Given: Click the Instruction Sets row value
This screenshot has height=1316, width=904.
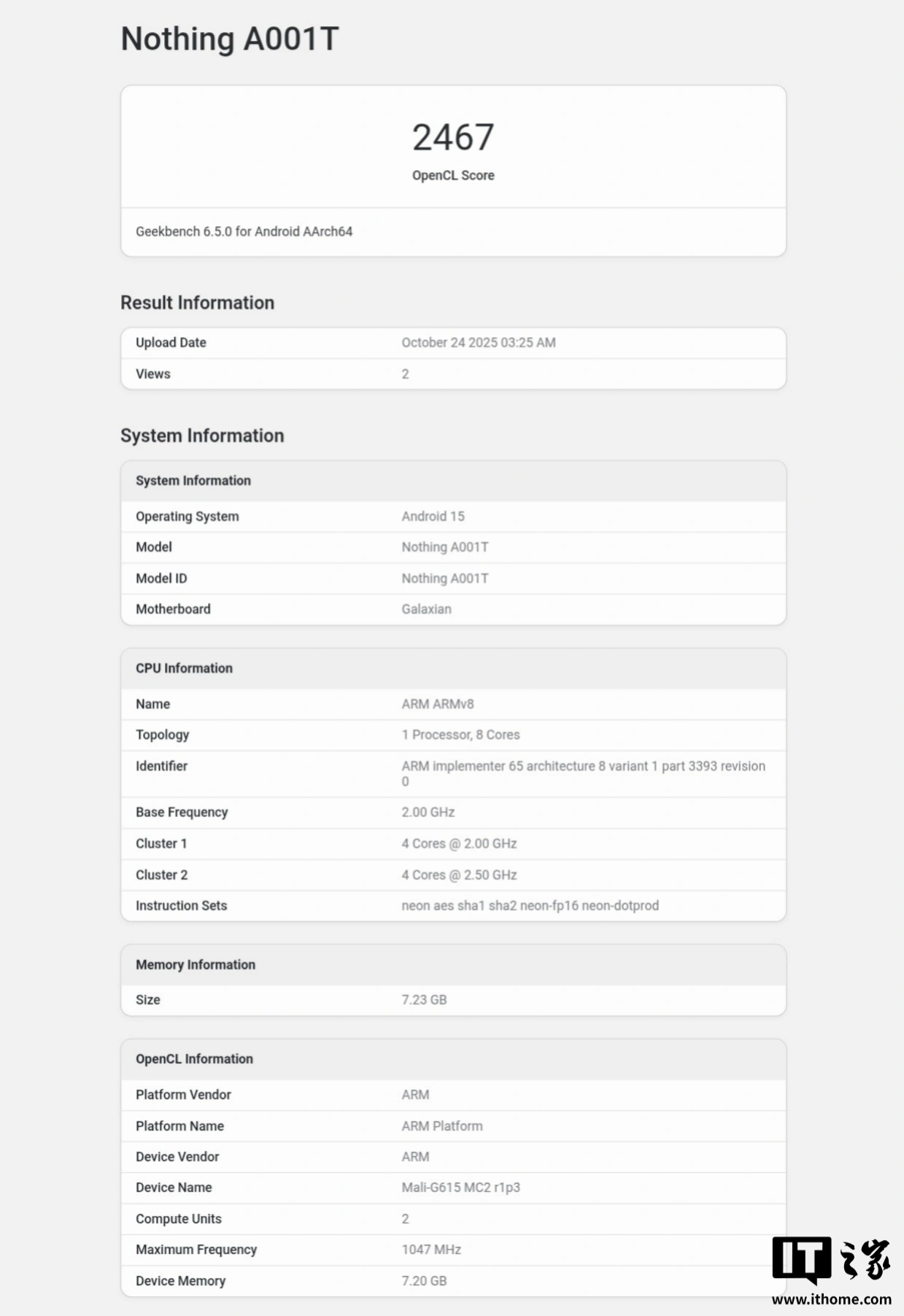Looking at the screenshot, I should coord(530,905).
